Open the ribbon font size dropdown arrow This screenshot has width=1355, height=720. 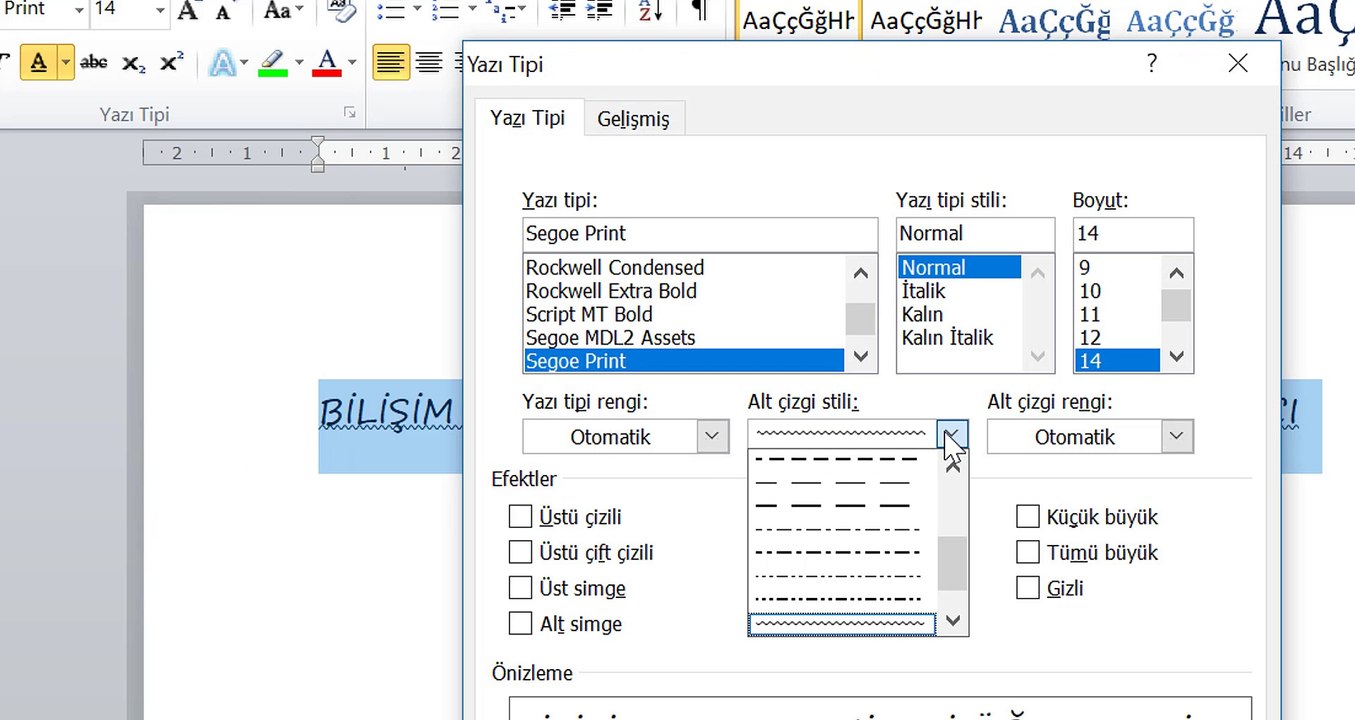tap(160, 11)
